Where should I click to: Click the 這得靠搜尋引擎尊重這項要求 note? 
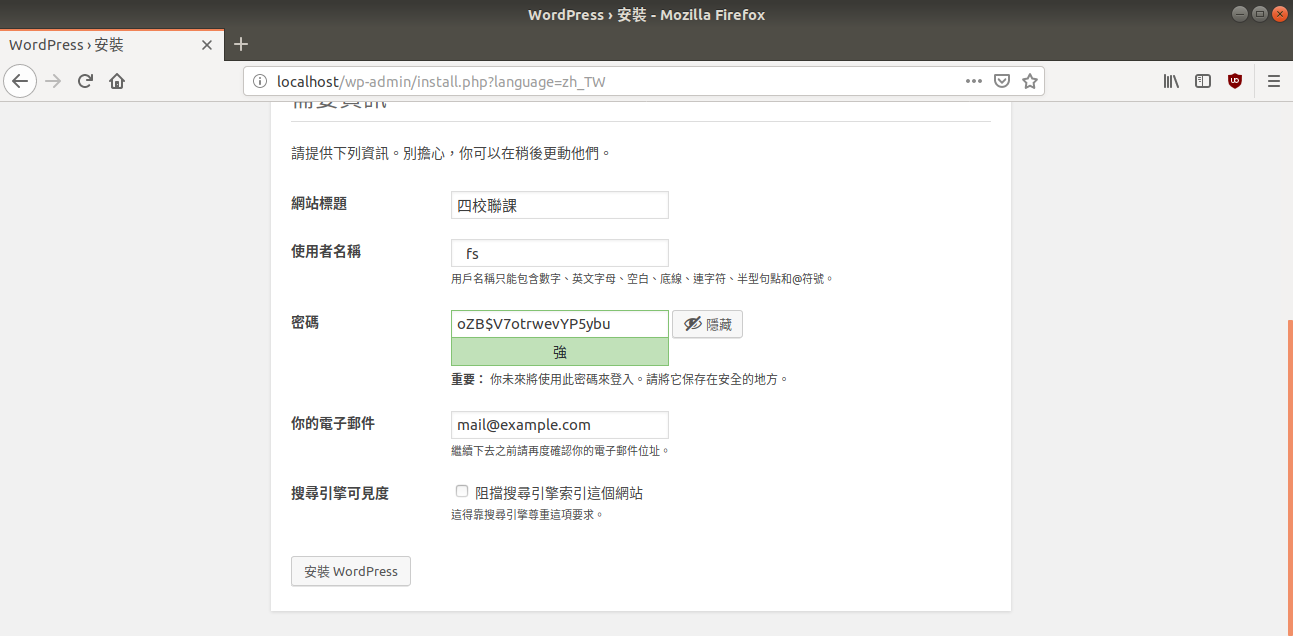click(528, 515)
